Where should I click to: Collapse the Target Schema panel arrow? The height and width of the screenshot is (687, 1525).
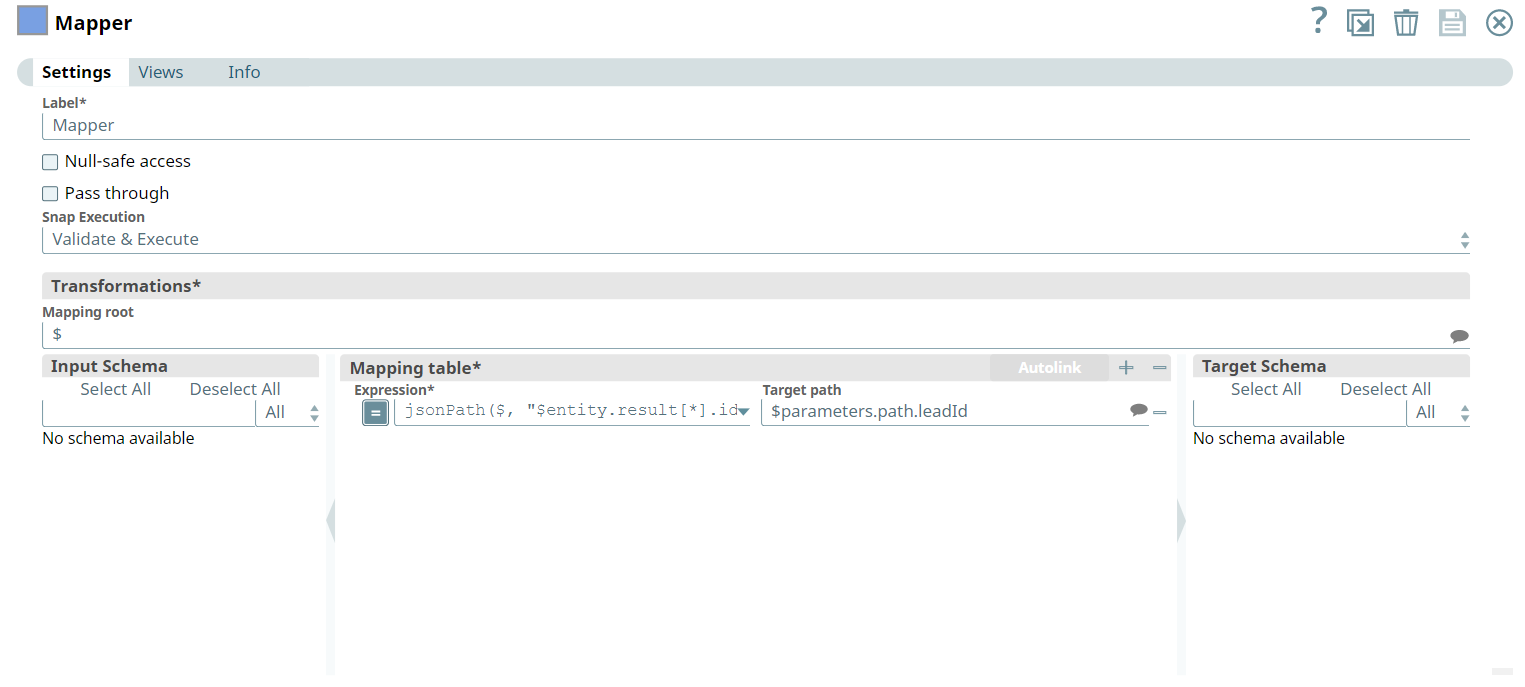point(1181,521)
